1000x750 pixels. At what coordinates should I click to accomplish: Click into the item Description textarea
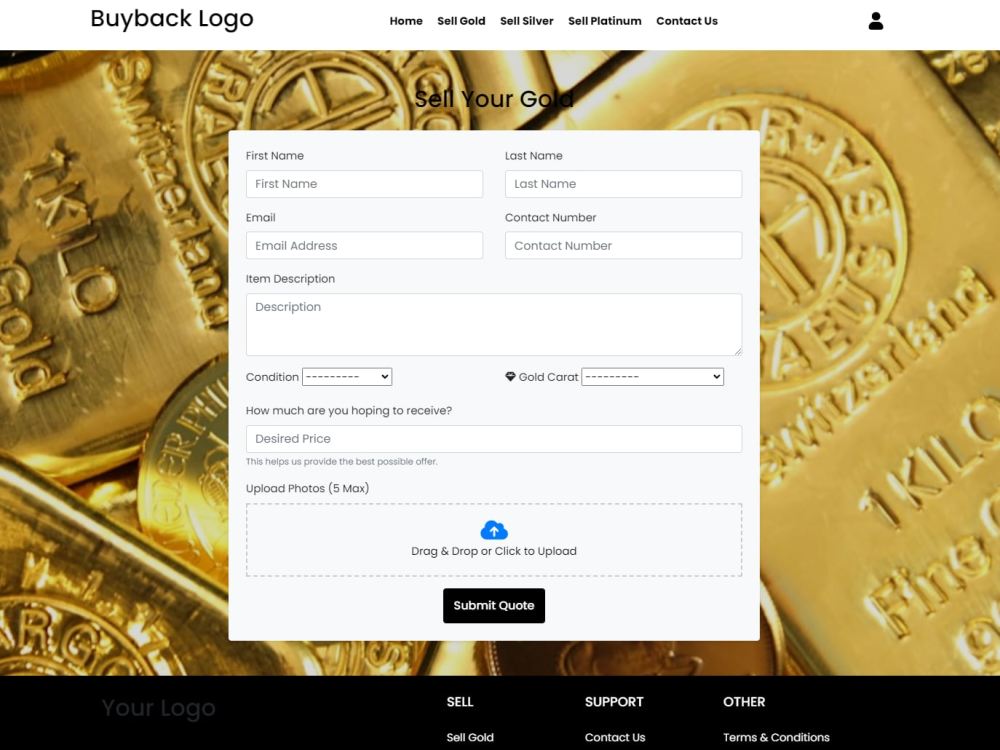(494, 325)
